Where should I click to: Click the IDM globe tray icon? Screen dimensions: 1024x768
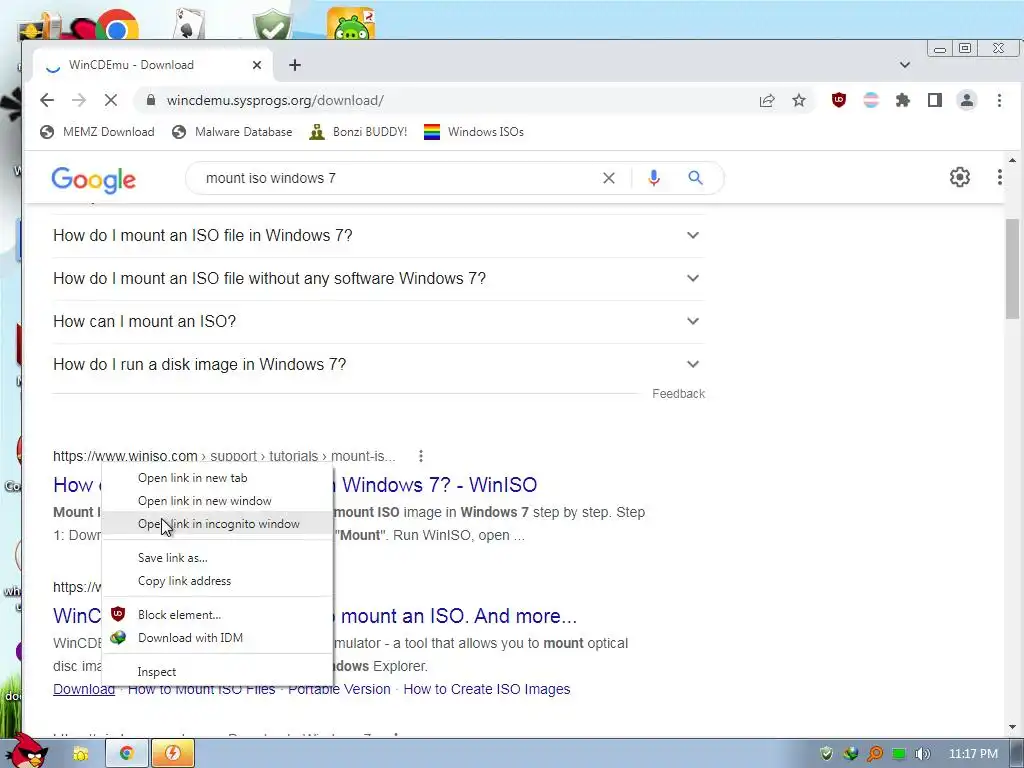tap(850, 754)
